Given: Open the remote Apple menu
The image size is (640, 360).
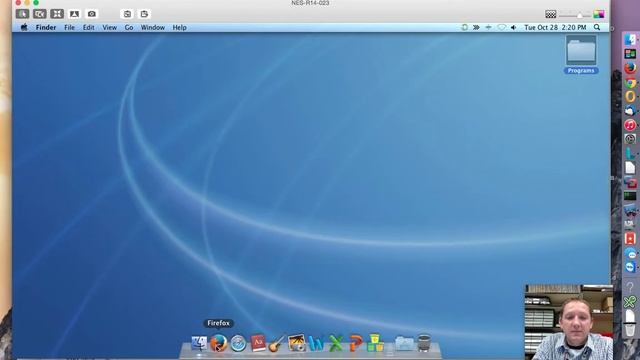Looking at the screenshot, I should pyautogui.click(x=24, y=27).
